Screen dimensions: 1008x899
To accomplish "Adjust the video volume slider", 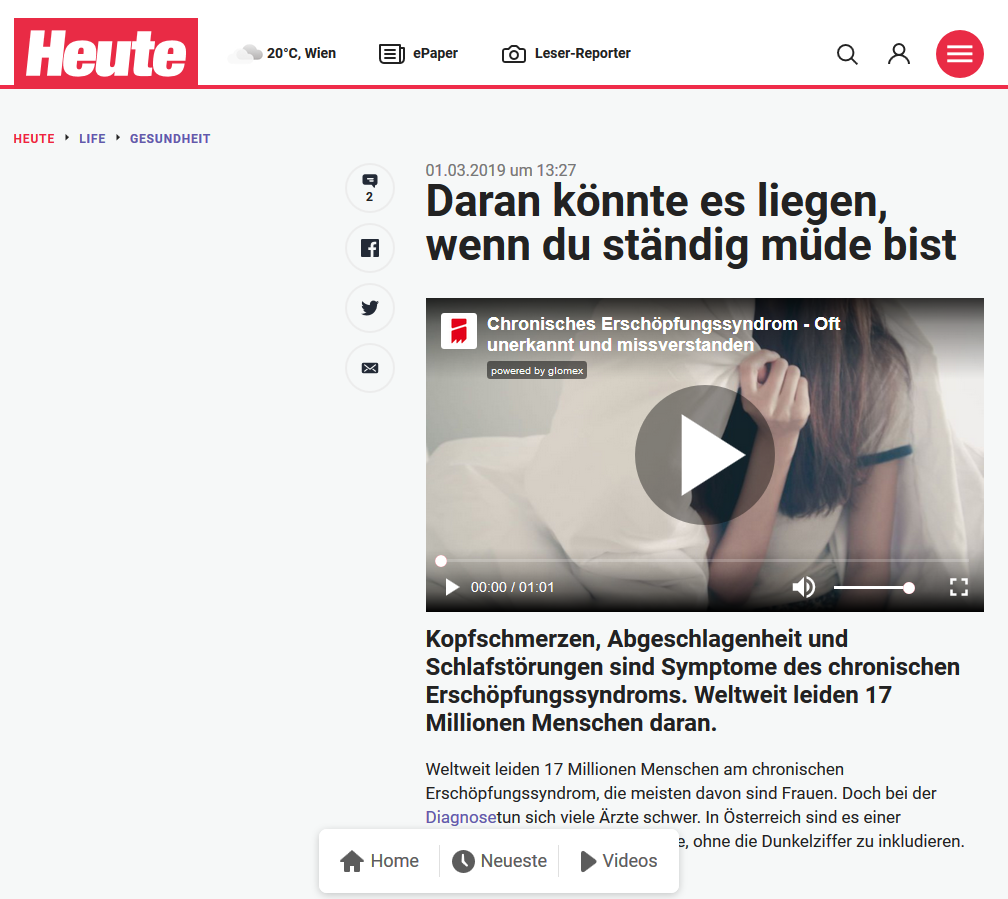I will (874, 587).
